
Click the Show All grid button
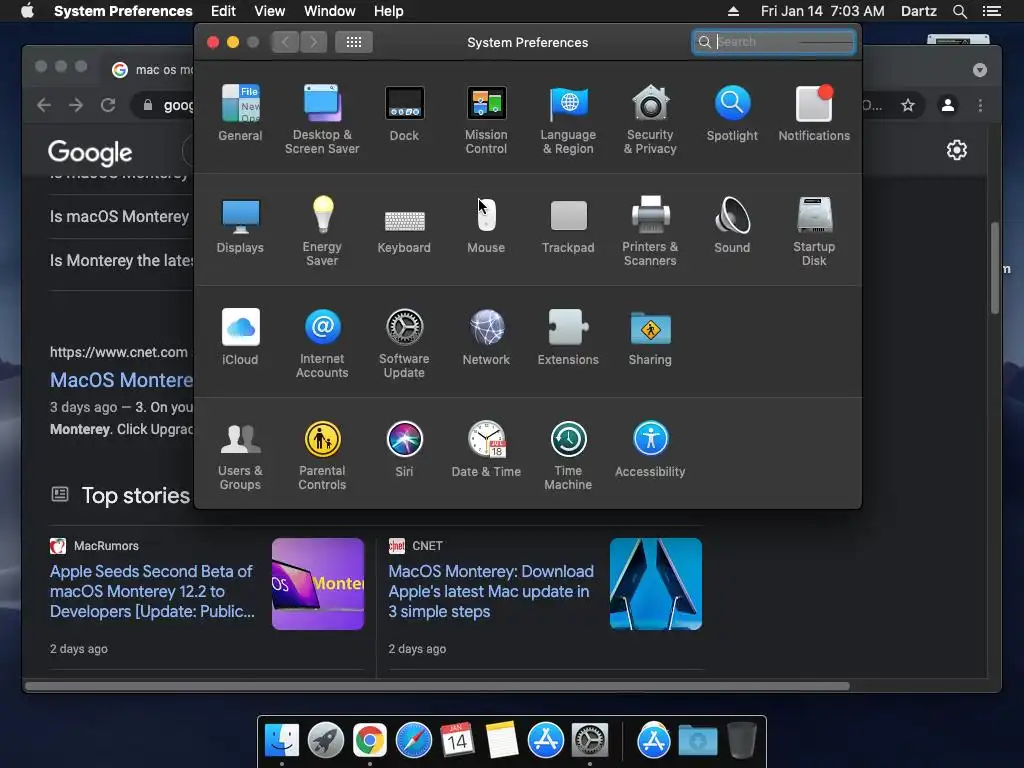354,42
